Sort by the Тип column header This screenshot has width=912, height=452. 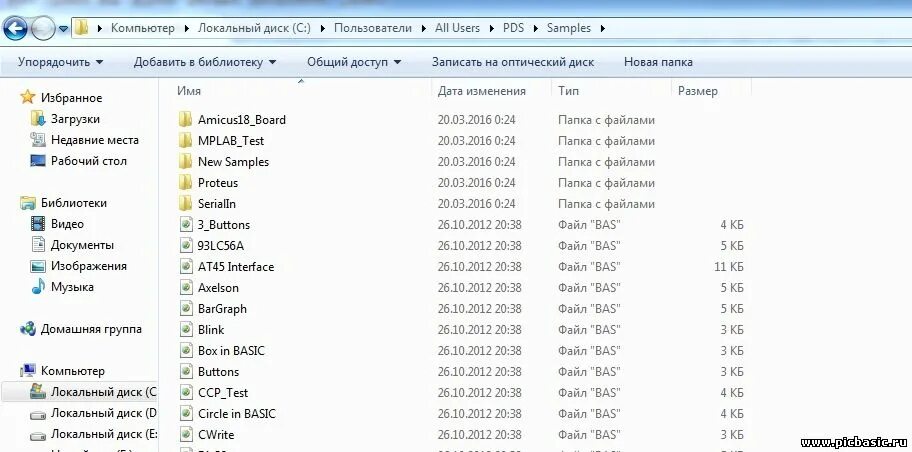click(568, 91)
